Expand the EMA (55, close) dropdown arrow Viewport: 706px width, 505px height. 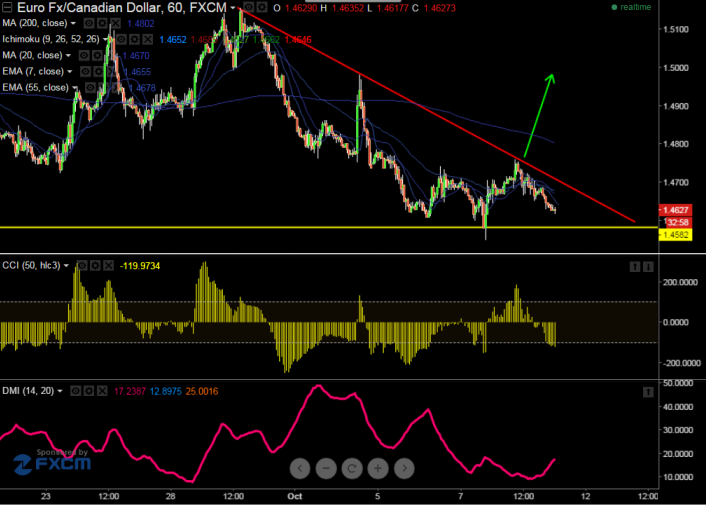[x=75, y=88]
